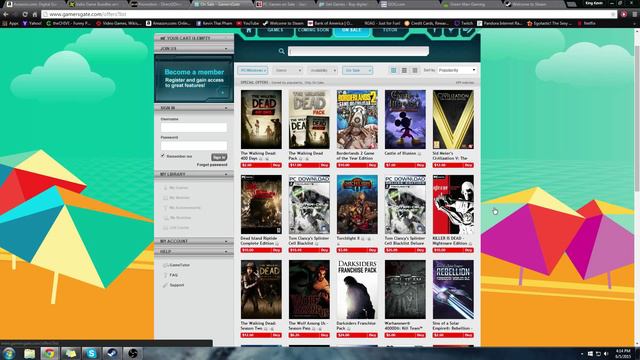Open the Twitch bookmark
This screenshot has height=360, width=640.
(464, 23)
